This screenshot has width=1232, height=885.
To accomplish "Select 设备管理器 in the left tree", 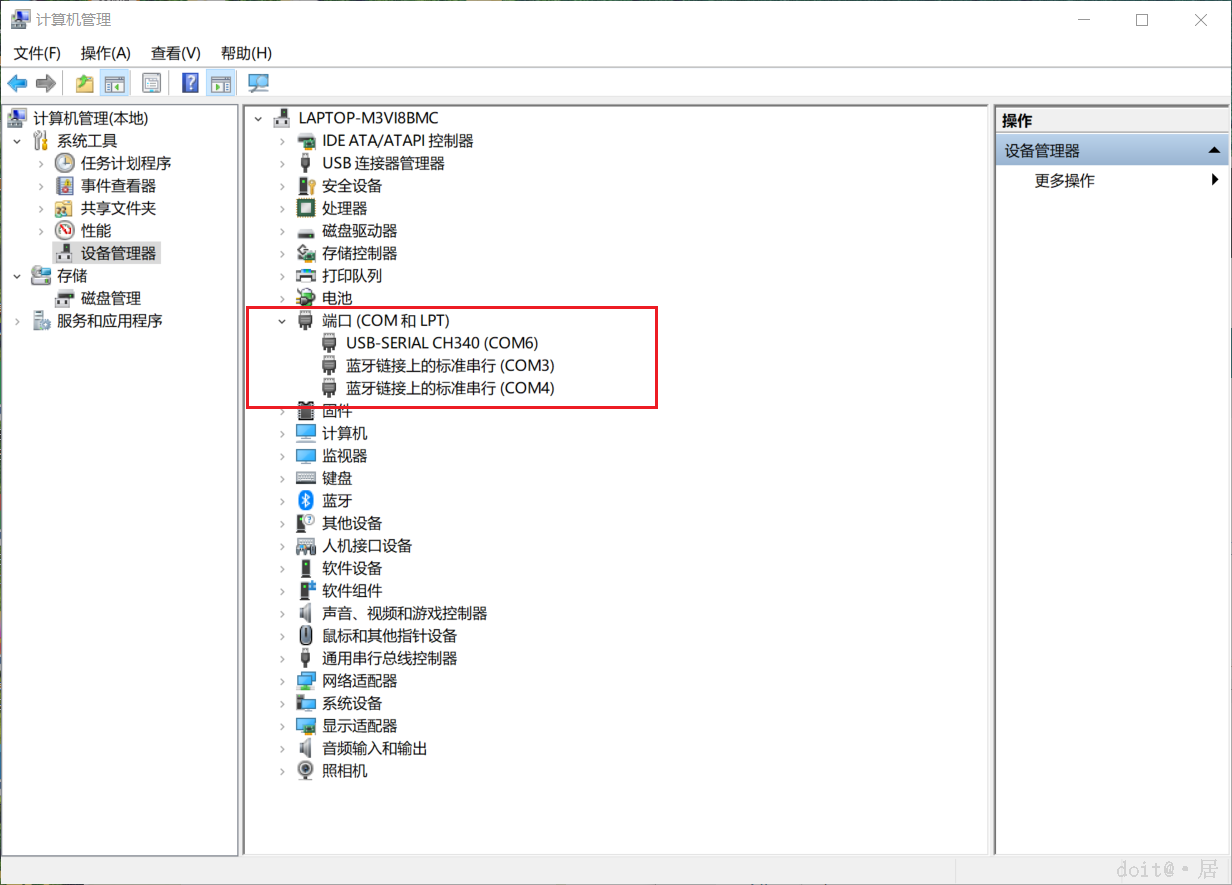I will 118,253.
